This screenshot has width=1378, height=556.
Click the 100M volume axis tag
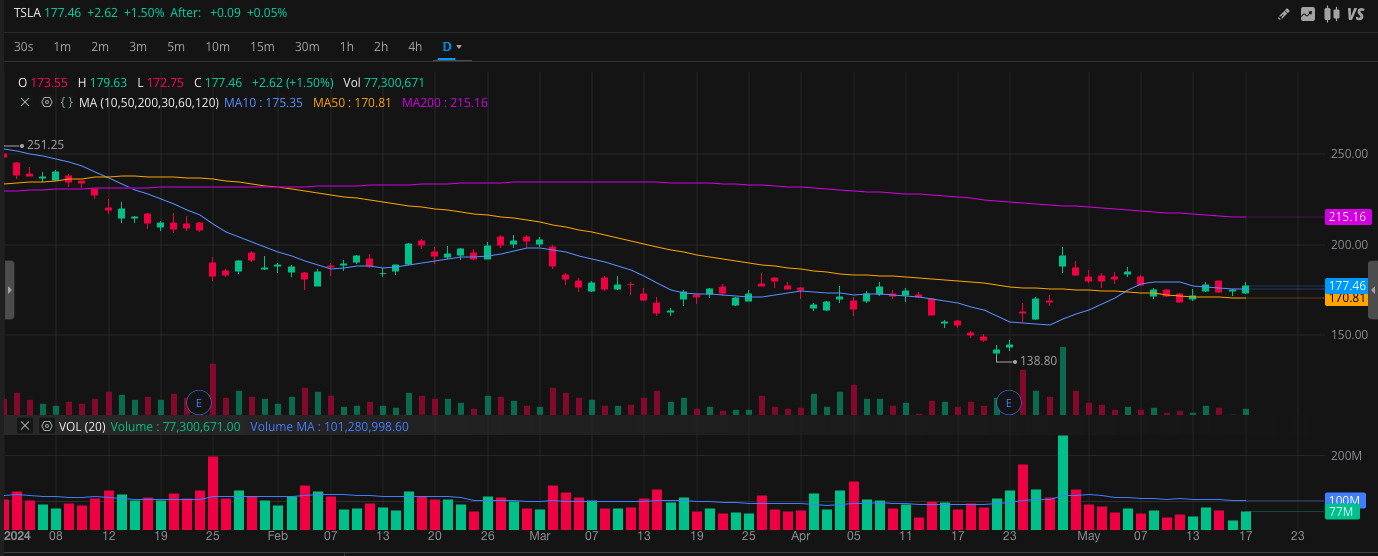[x=1346, y=500]
